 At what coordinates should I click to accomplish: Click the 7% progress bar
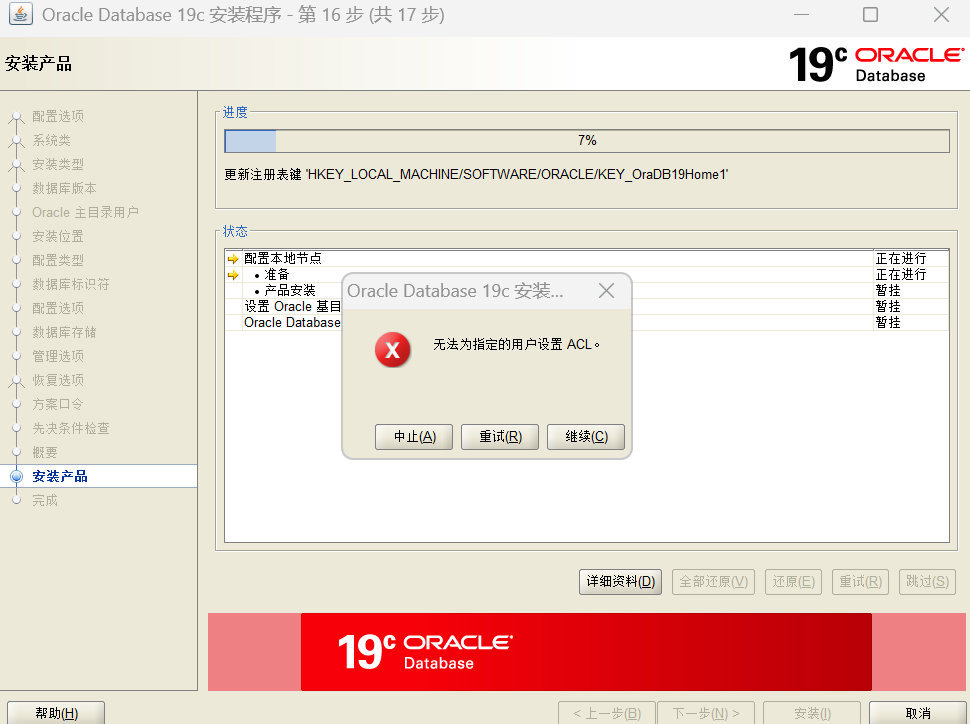pyautogui.click(x=587, y=140)
